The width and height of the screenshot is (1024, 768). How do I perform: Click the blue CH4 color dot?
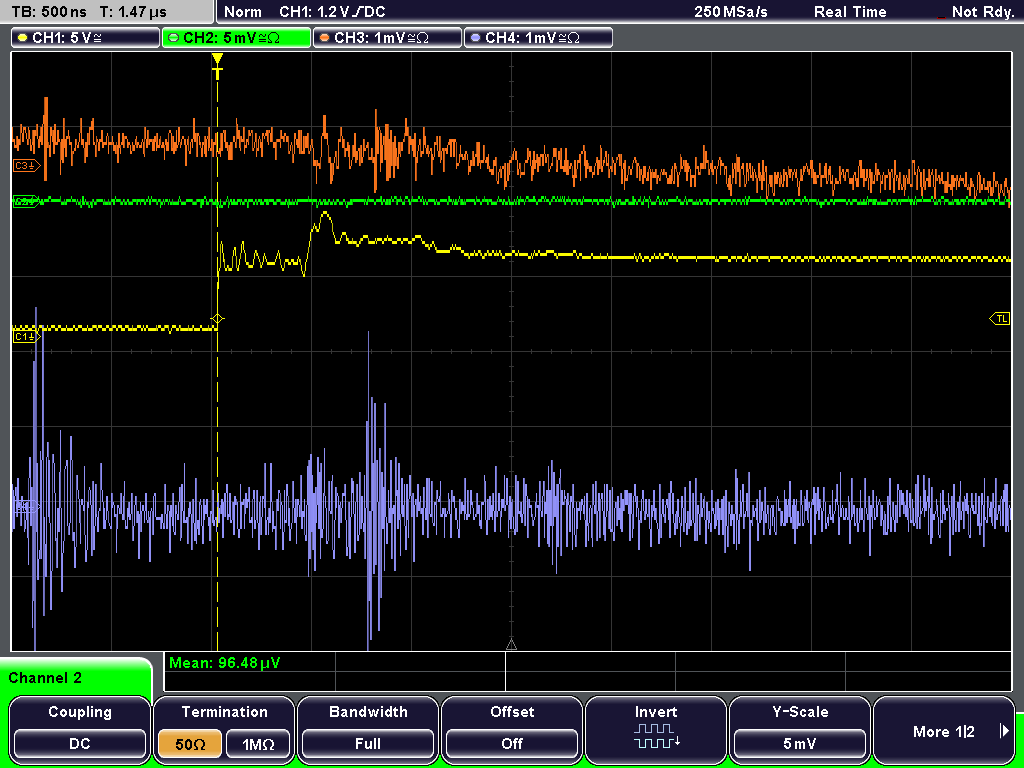point(475,38)
